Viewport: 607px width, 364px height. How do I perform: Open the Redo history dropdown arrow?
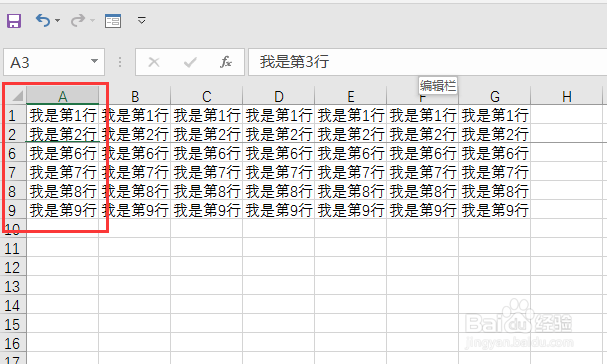pyautogui.click(x=92, y=20)
